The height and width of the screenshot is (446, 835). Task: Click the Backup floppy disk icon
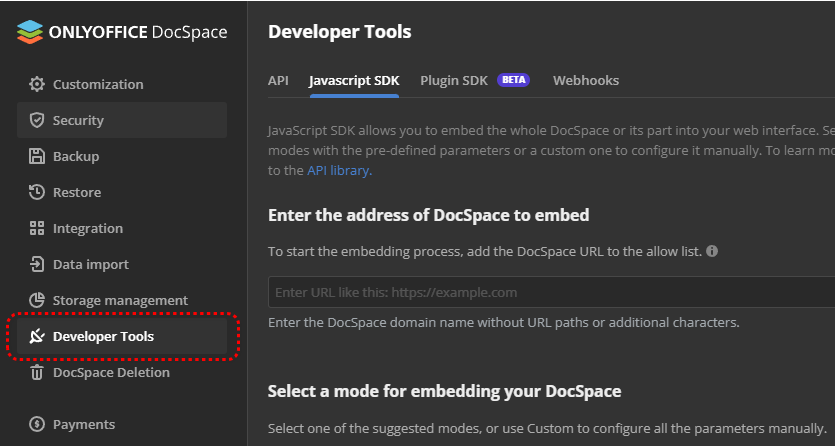37,156
